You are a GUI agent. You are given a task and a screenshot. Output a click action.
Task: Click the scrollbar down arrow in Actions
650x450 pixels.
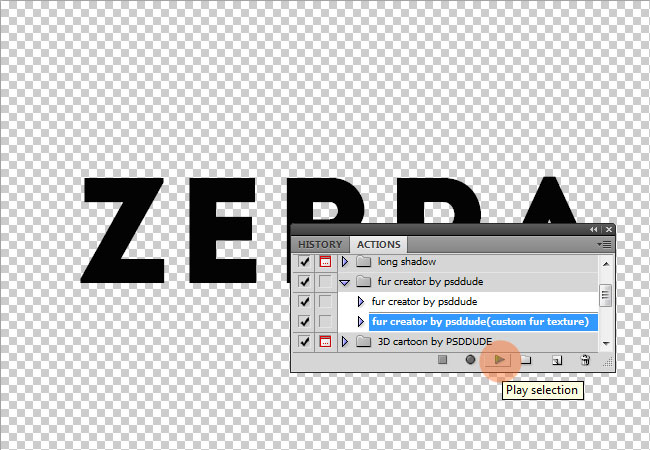606,343
